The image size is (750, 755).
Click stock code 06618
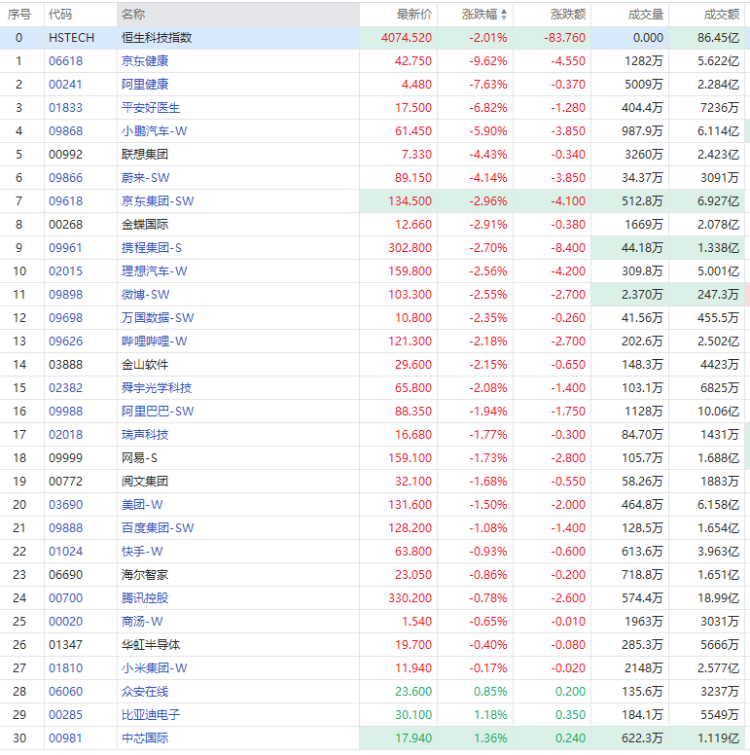pyautogui.click(x=65, y=61)
